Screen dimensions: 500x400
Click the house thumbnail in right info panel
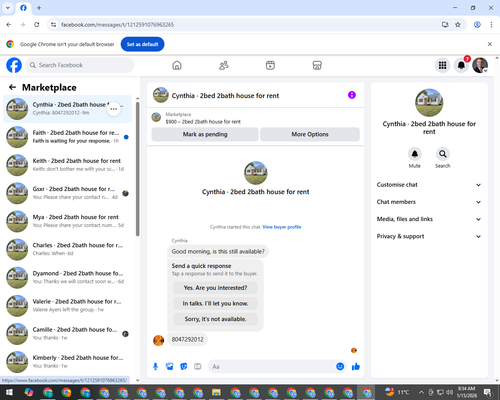click(429, 103)
